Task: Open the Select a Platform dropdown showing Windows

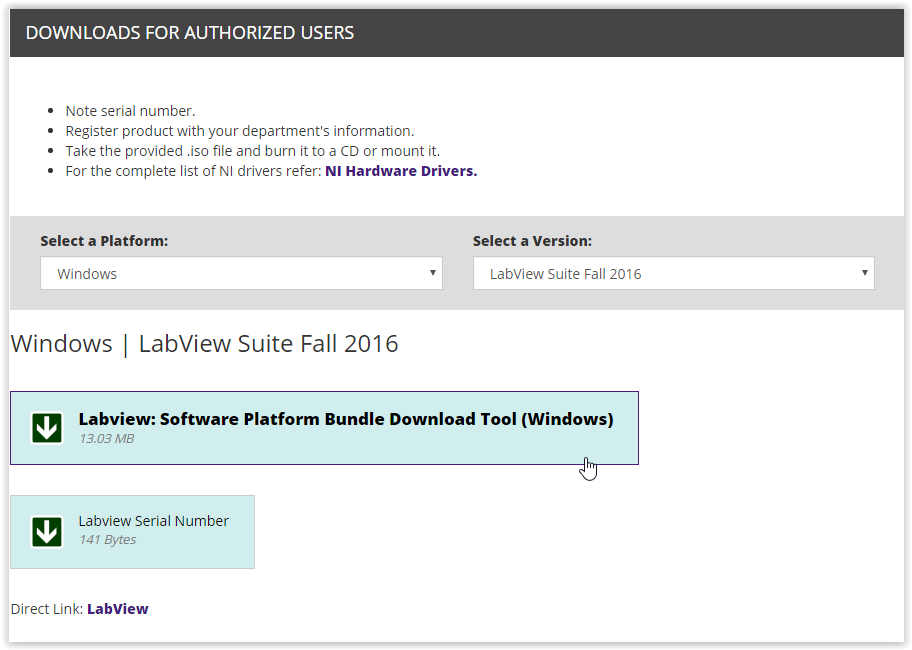Action: tap(240, 274)
